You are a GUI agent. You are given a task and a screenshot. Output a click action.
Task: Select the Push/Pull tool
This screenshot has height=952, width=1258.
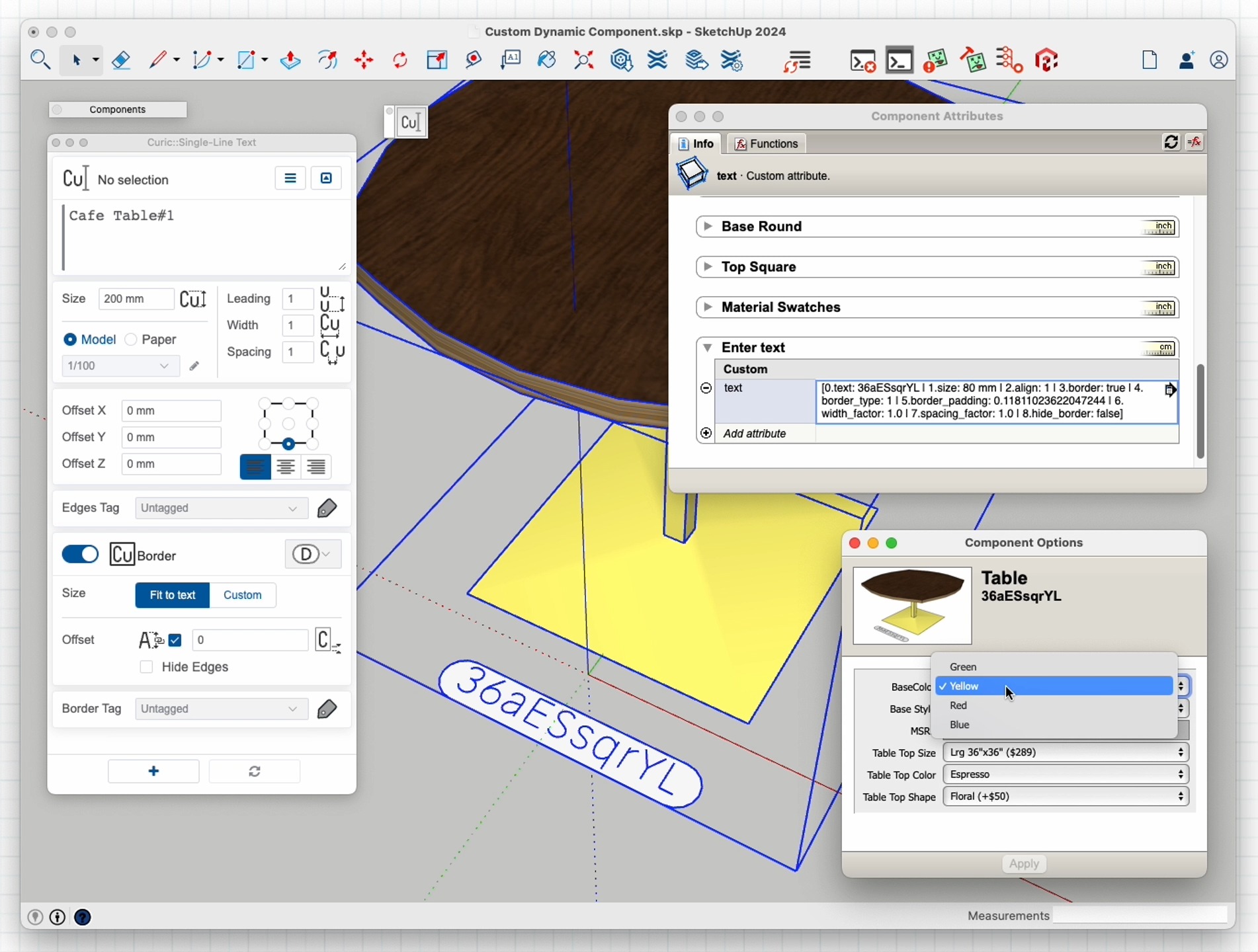click(290, 61)
